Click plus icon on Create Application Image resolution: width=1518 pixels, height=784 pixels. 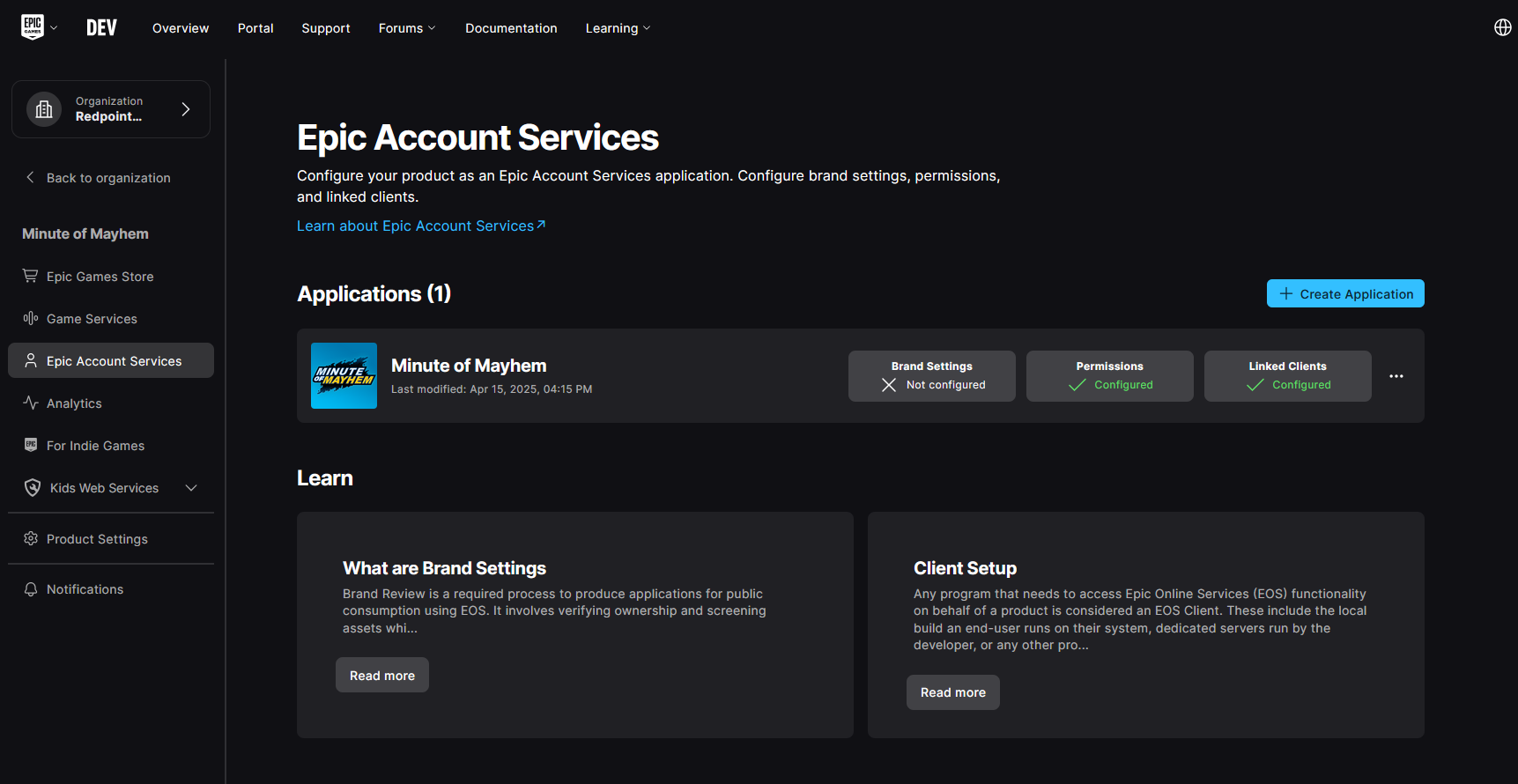1286,293
